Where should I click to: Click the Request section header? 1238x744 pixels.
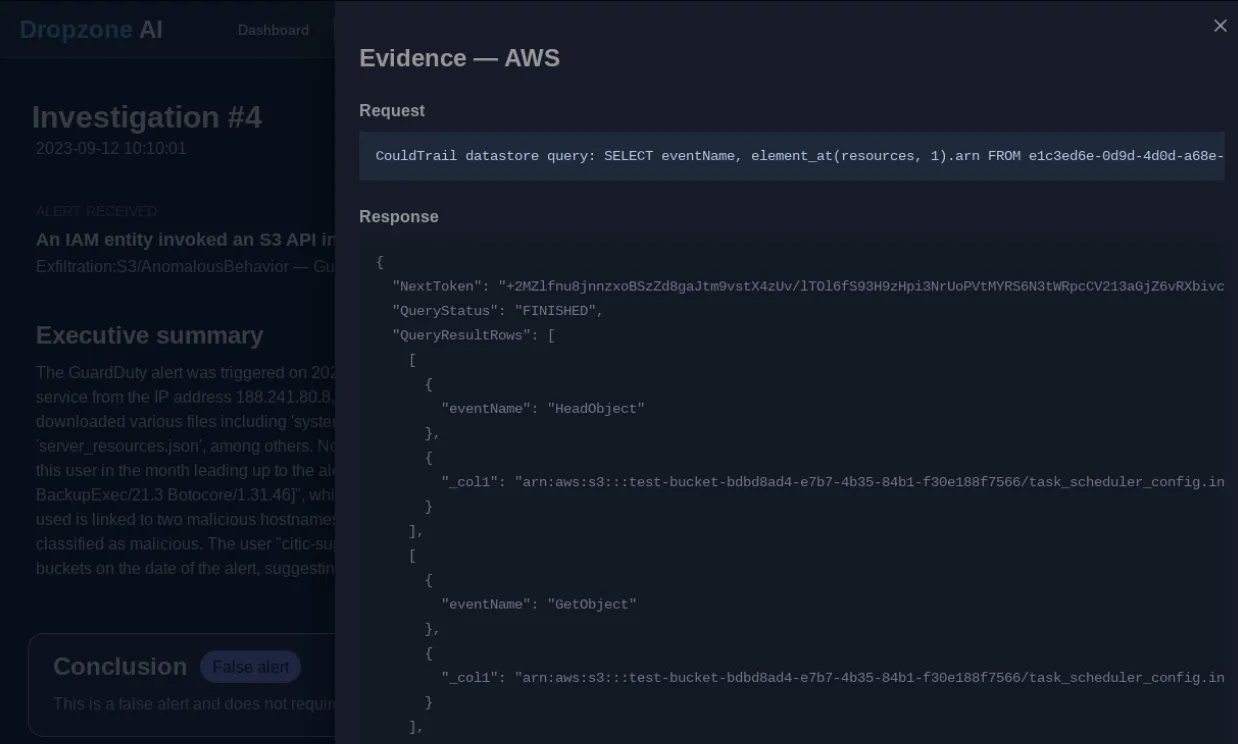392,110
